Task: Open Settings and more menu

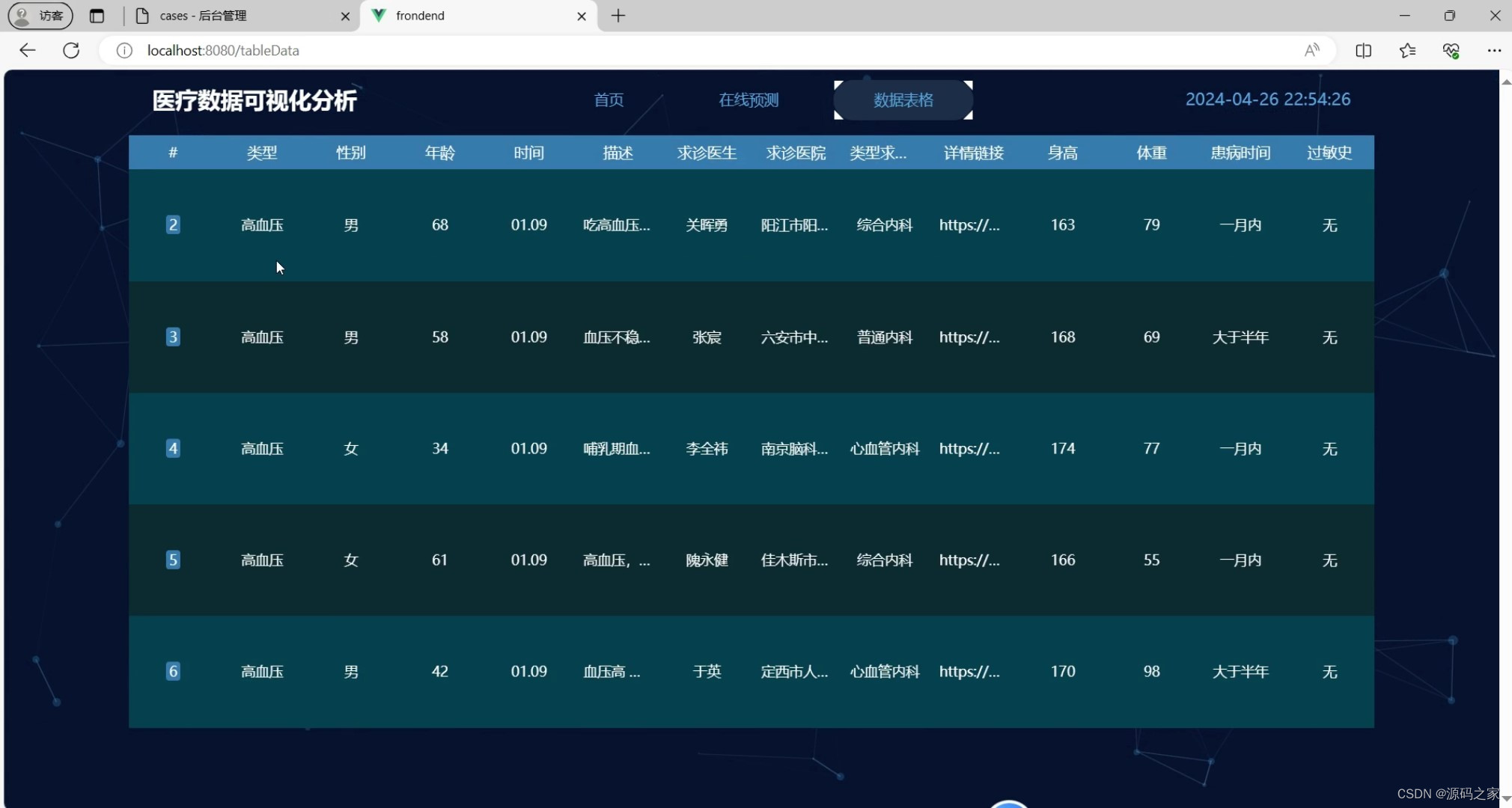Action: [1495, 50]
